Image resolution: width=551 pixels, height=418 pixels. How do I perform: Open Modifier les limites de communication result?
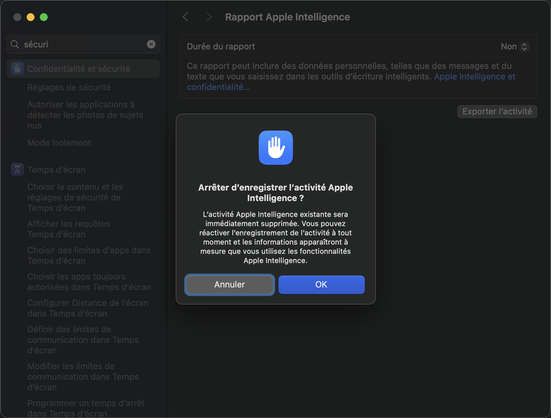[83, 377]
